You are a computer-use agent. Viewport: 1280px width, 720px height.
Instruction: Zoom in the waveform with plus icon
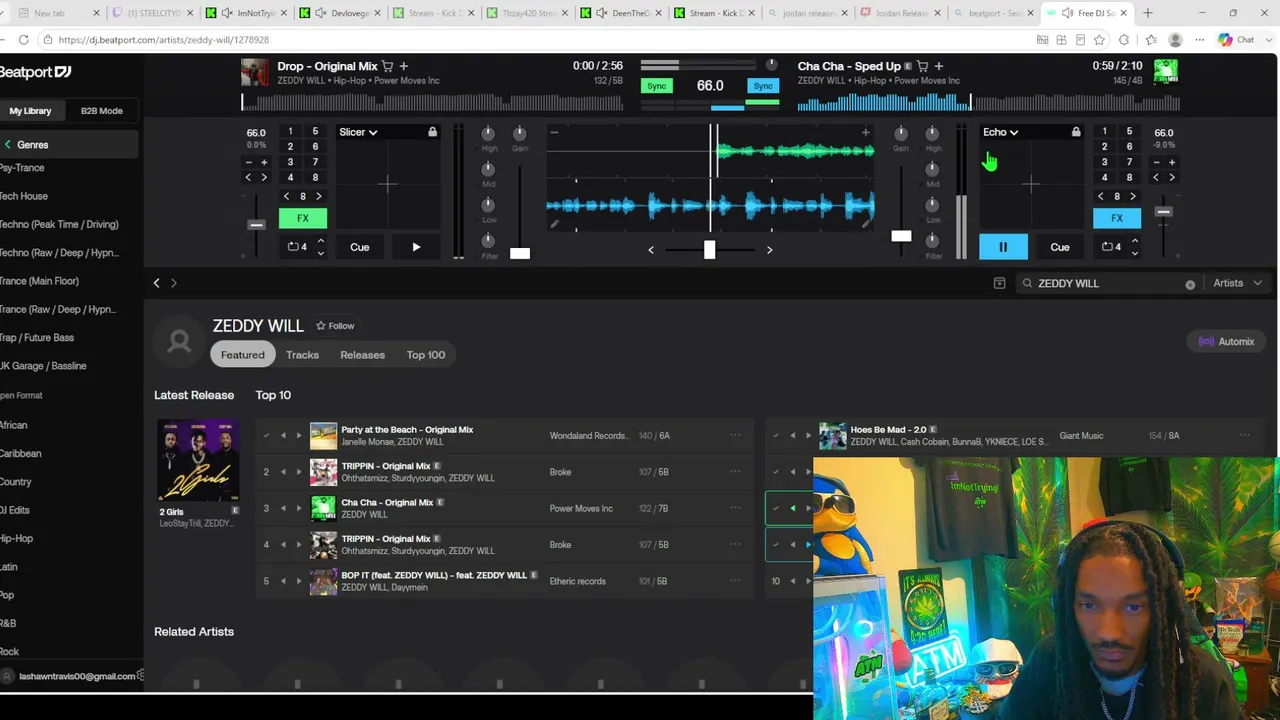(x=866, y=132)
